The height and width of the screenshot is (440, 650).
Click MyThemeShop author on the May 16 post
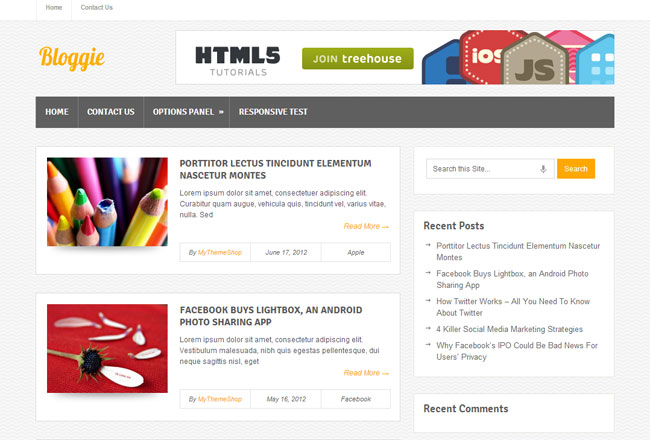coord(220,399)
